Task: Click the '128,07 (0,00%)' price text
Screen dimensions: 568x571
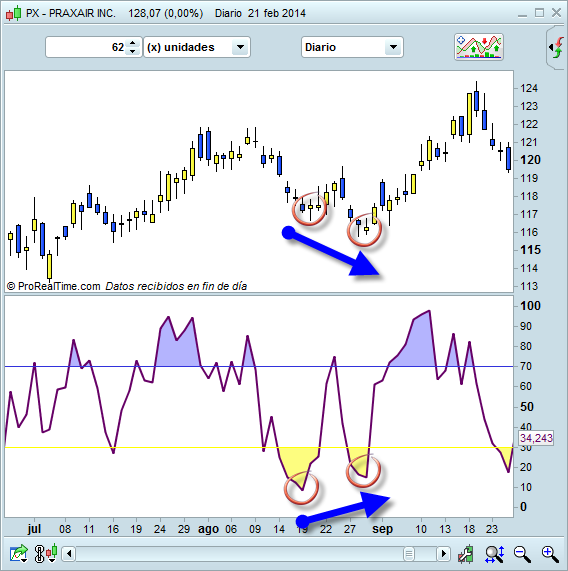Action: pyautogui.click(x=166, y=13)
